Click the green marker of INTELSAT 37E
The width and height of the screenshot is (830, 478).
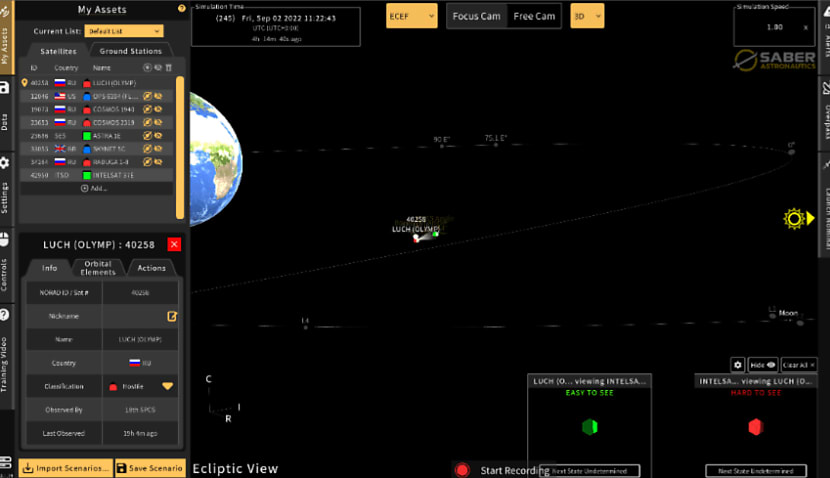click(x=87, y=175)
